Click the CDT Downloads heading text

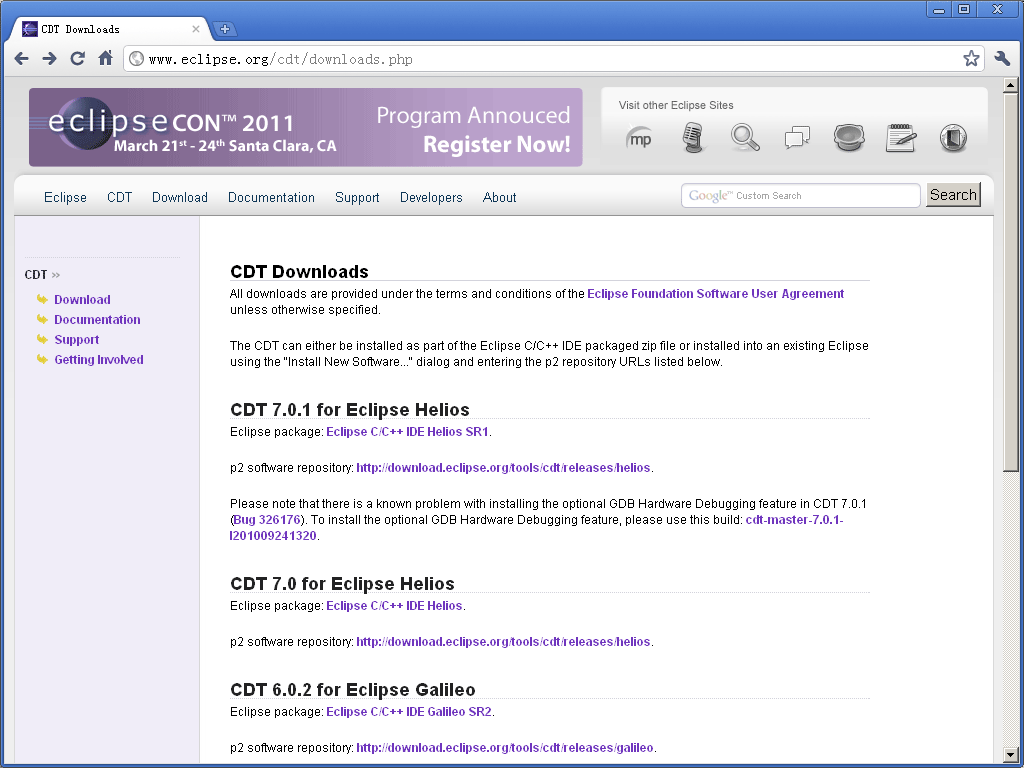pos(299,272)
